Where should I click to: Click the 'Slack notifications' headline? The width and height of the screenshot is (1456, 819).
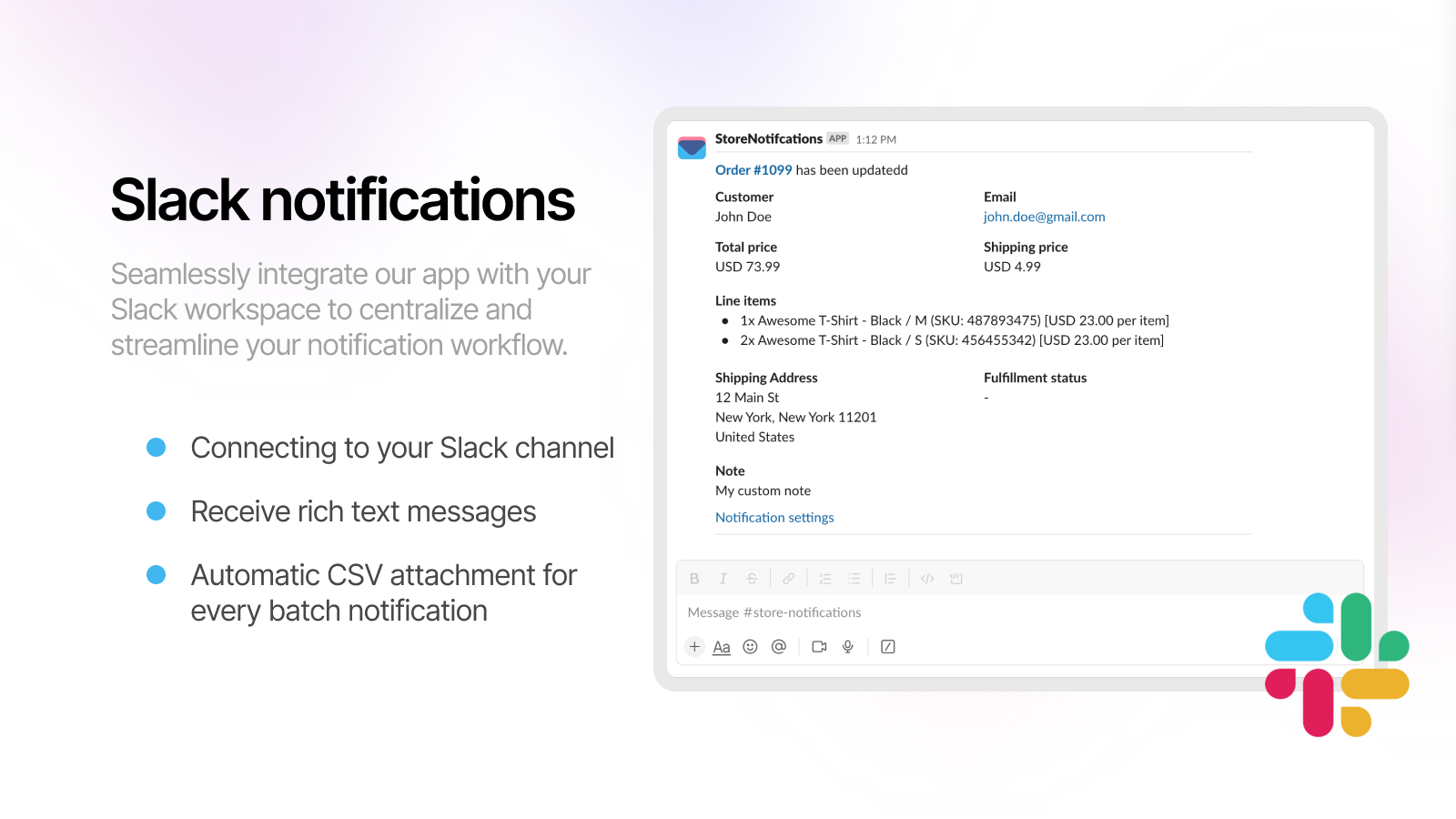[x=343, y=200]
